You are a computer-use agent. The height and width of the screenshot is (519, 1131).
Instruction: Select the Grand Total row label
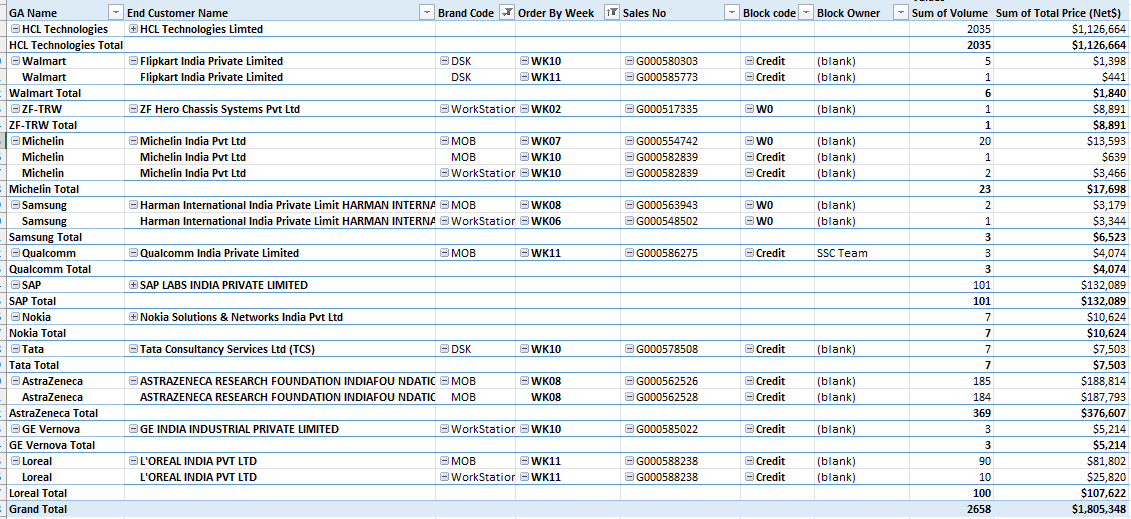pyautogui.click(x=38, y=509)
